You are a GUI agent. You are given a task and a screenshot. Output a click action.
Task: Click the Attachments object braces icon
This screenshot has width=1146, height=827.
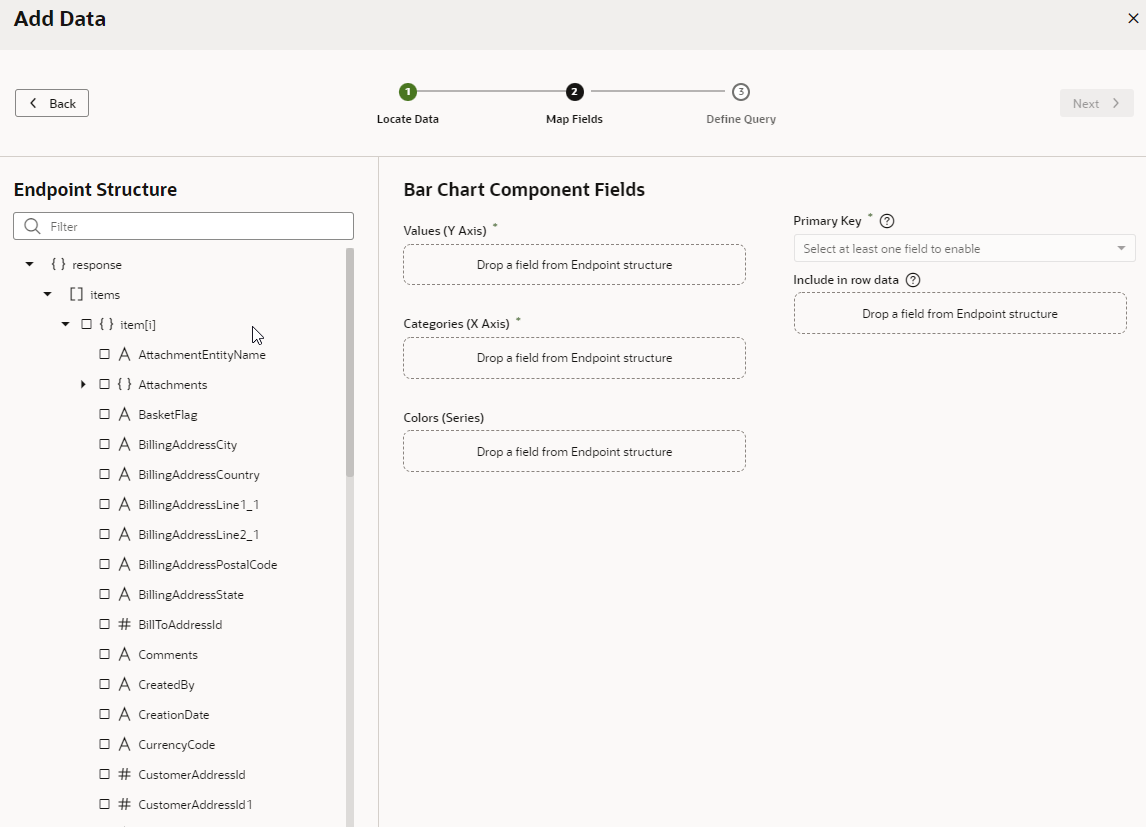124,384
